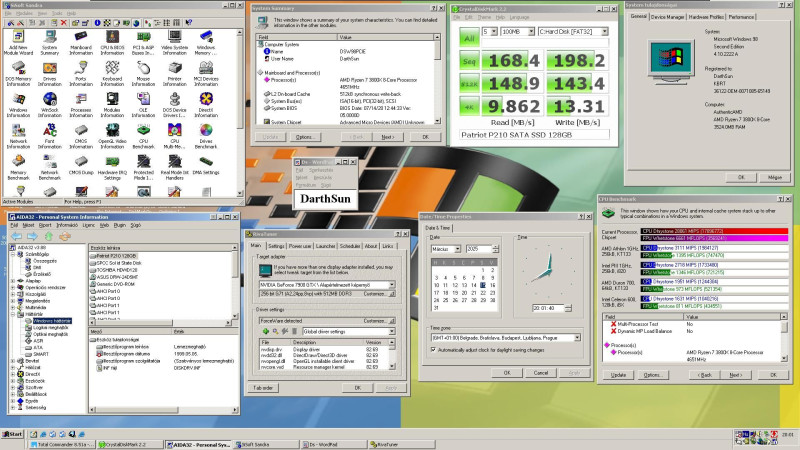The height and width of the screenshot is (450, 800).
Task: Open System Summary module in Sandra
Action: tap(49, 43)
